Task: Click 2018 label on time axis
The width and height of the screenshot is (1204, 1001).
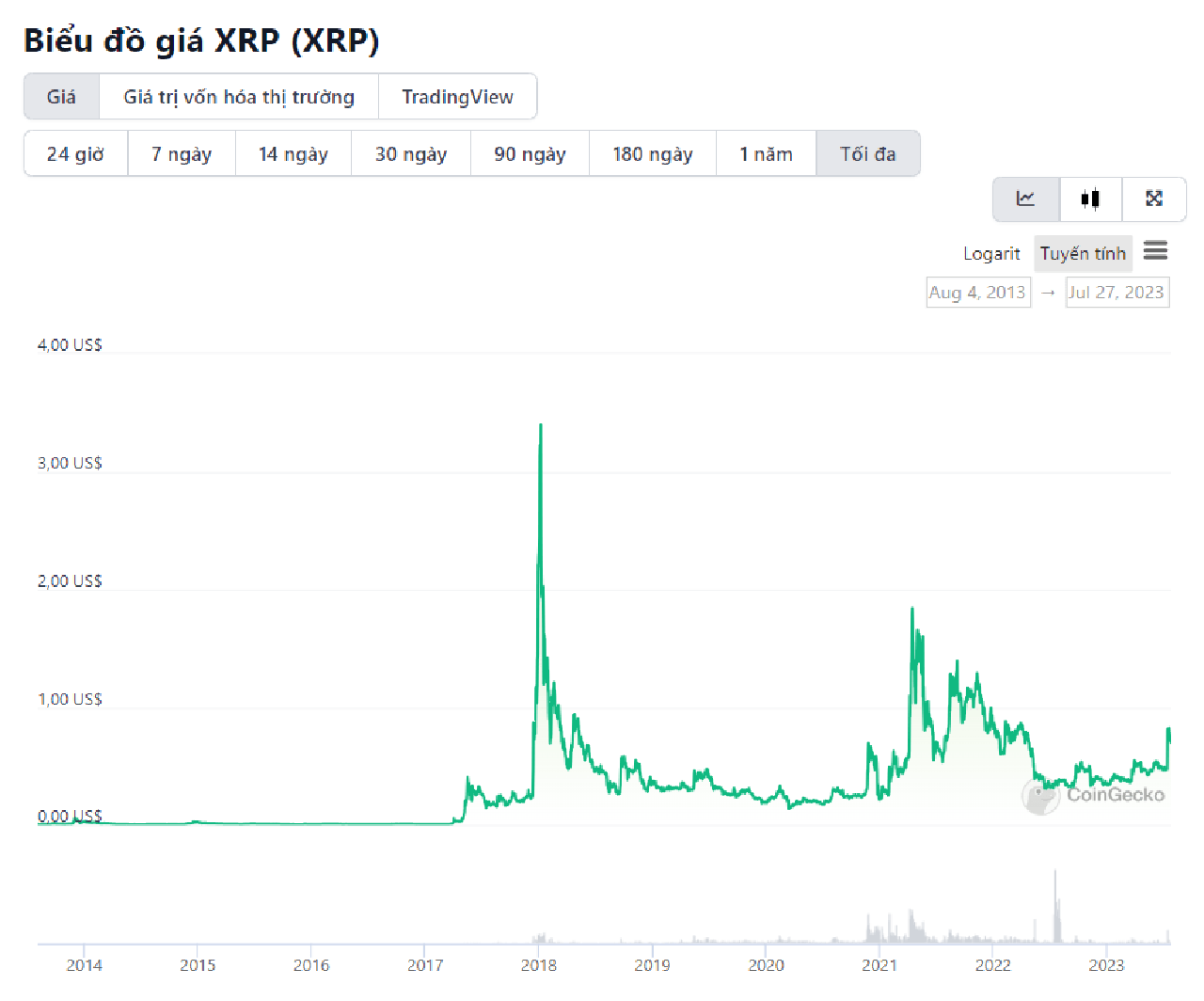Action: coord(538,965)
